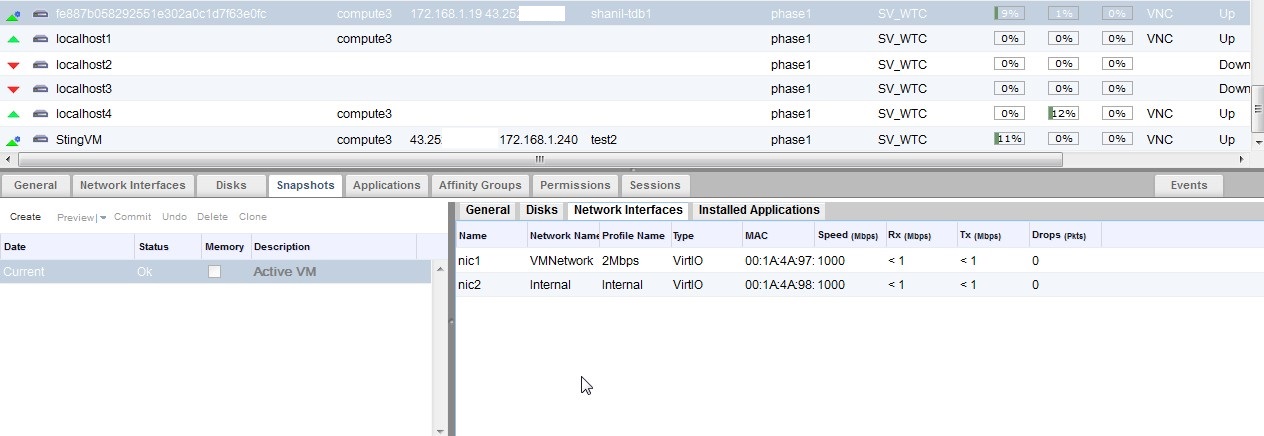The width and height of the screenshot is (1264, 436).
Task: Open the Permissions tab
Action: coord(574,185)
